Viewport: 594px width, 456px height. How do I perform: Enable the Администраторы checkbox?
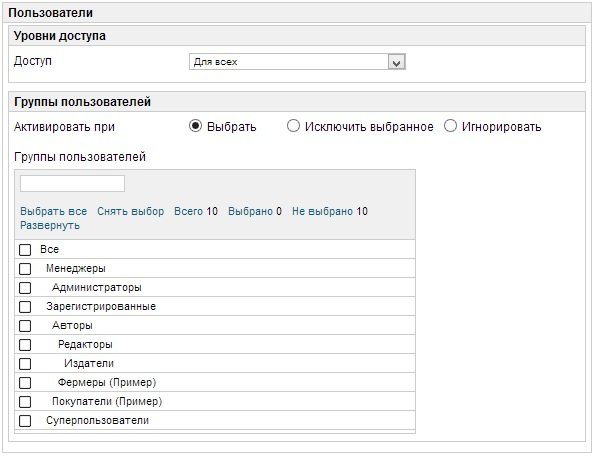click(x=25, y=288)
